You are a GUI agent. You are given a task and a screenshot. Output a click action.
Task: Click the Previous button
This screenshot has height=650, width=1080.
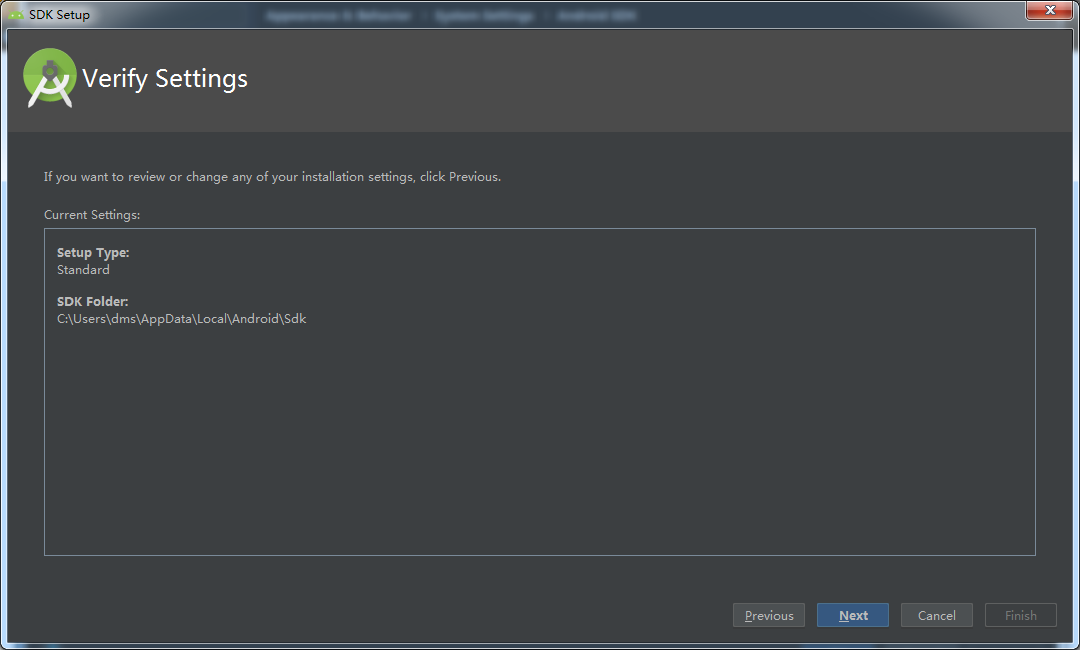pos(768,614)
